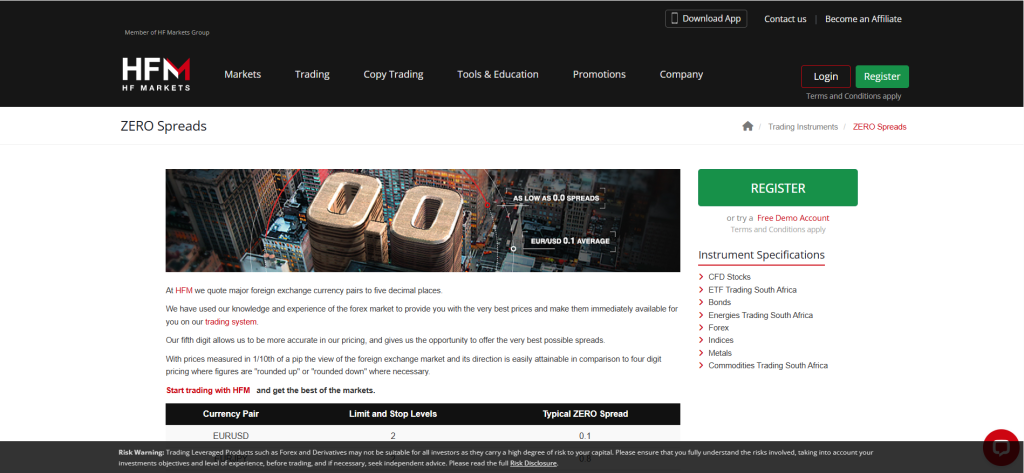Screen dimensions: 1024x473
Task: Click the home icon in breadcrumb
Action: click(x=747, y=126)
